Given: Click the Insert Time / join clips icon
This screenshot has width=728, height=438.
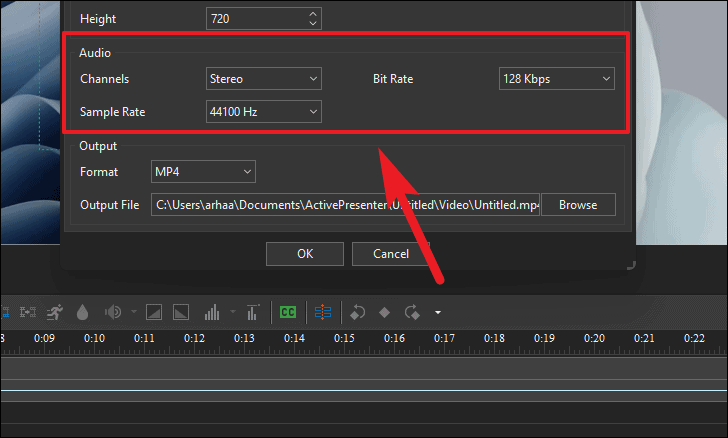Looking at the screenshot, I should click(28, 312).
